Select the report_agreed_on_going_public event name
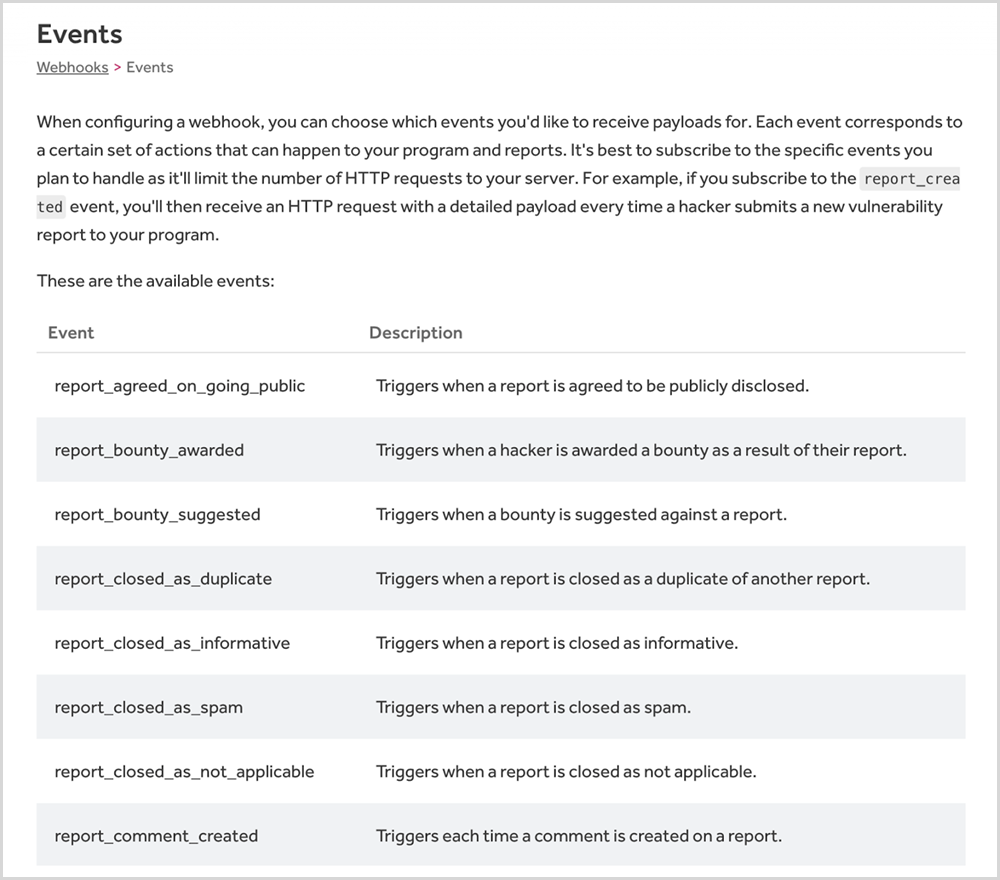The width and height of the screenshot is (1000, 880). (x=180, y=386)
